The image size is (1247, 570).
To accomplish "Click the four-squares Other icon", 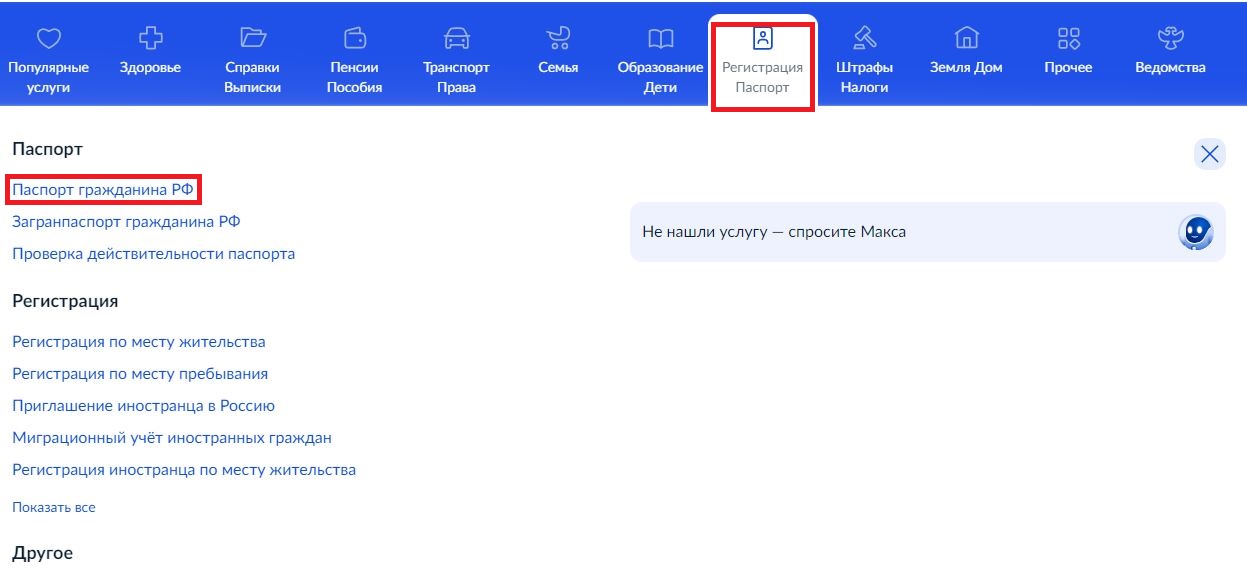I will pos(1069,38).
